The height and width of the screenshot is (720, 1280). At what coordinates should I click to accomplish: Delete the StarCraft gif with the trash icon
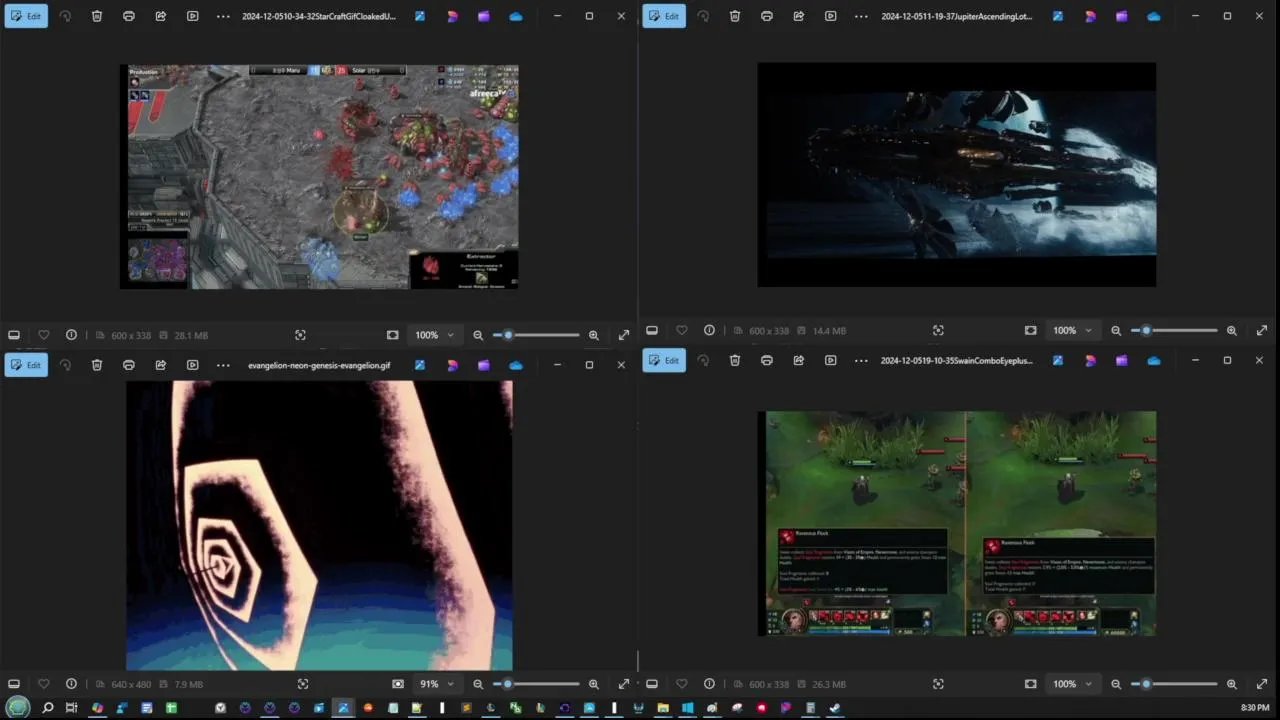coord(97,16)
